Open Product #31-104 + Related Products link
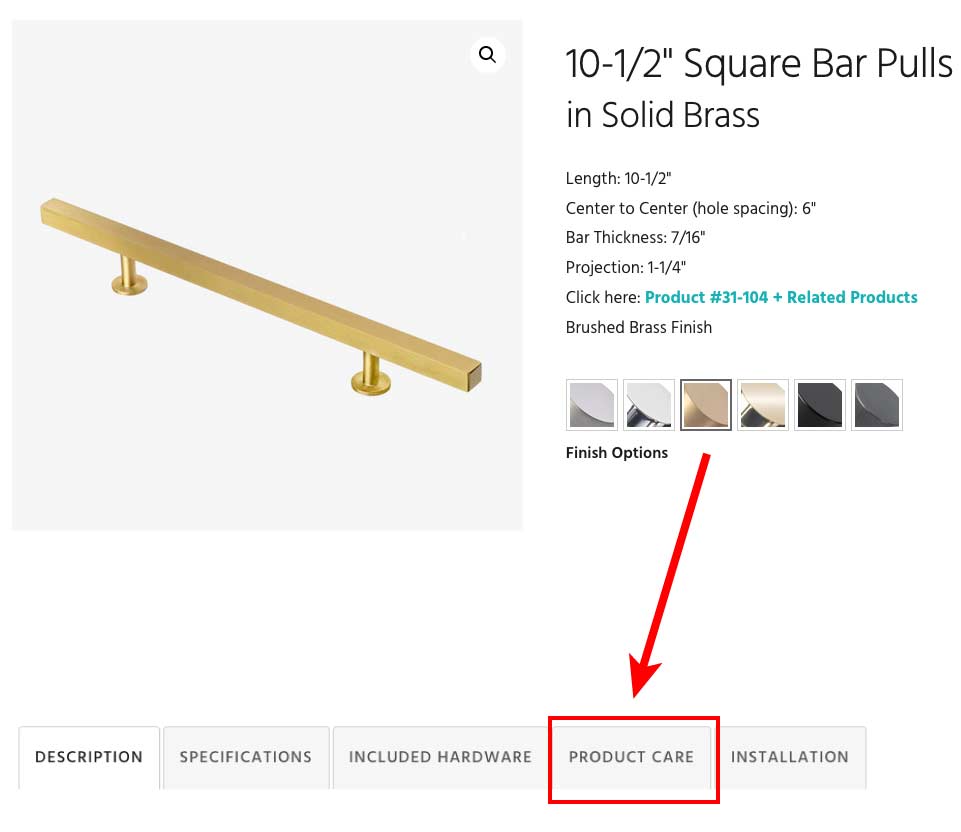 pyautogui.click(x=780, y=297)
